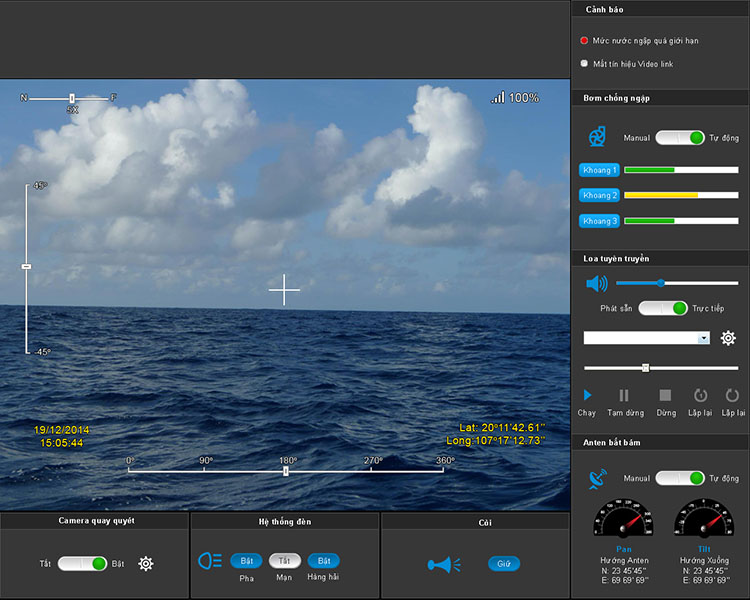Open loudspeaker settings gear

click(728, 338)
